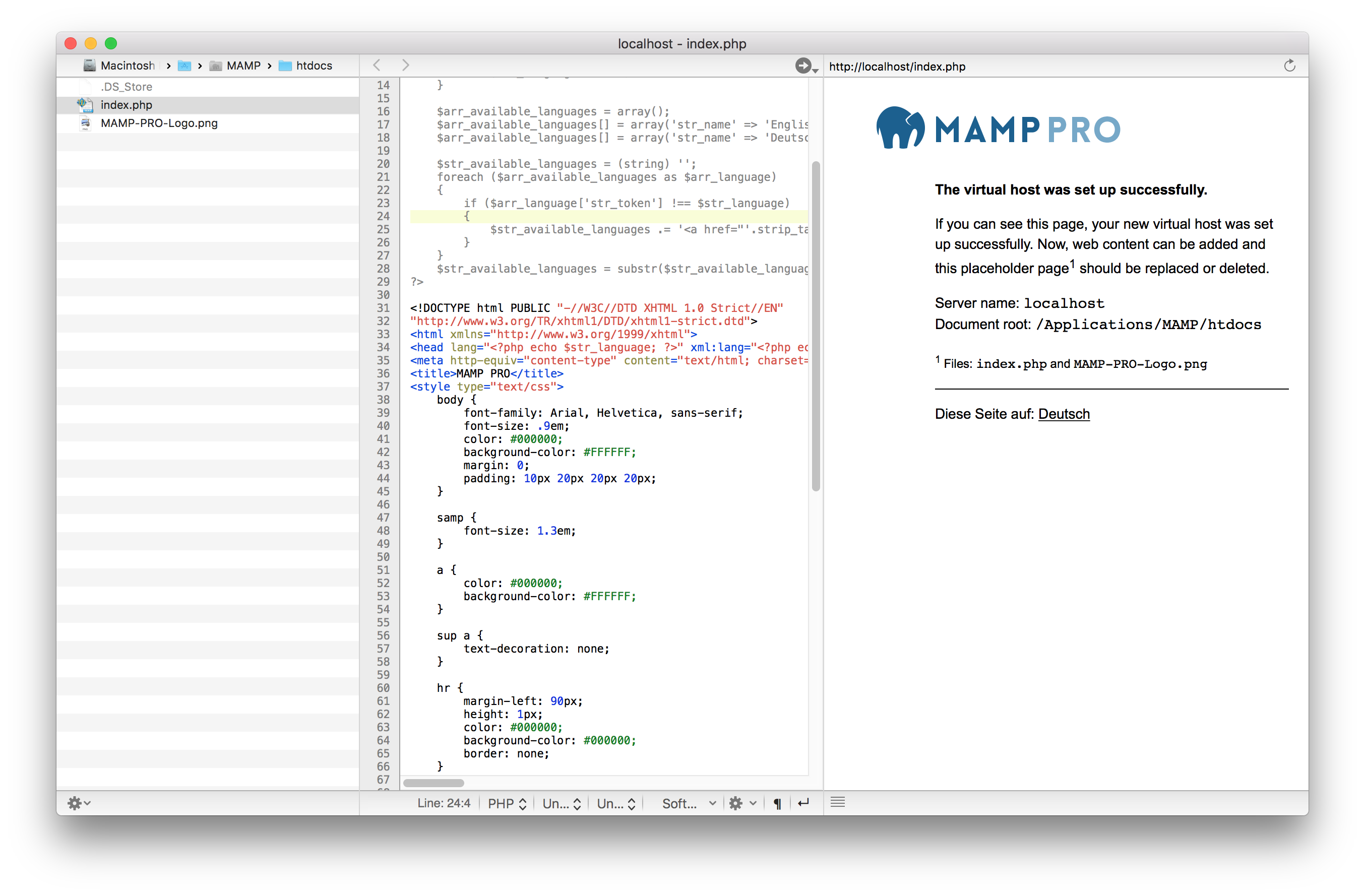Click line number 24 in the gutter
This screenshot has width=1365, height=896.
383,216
